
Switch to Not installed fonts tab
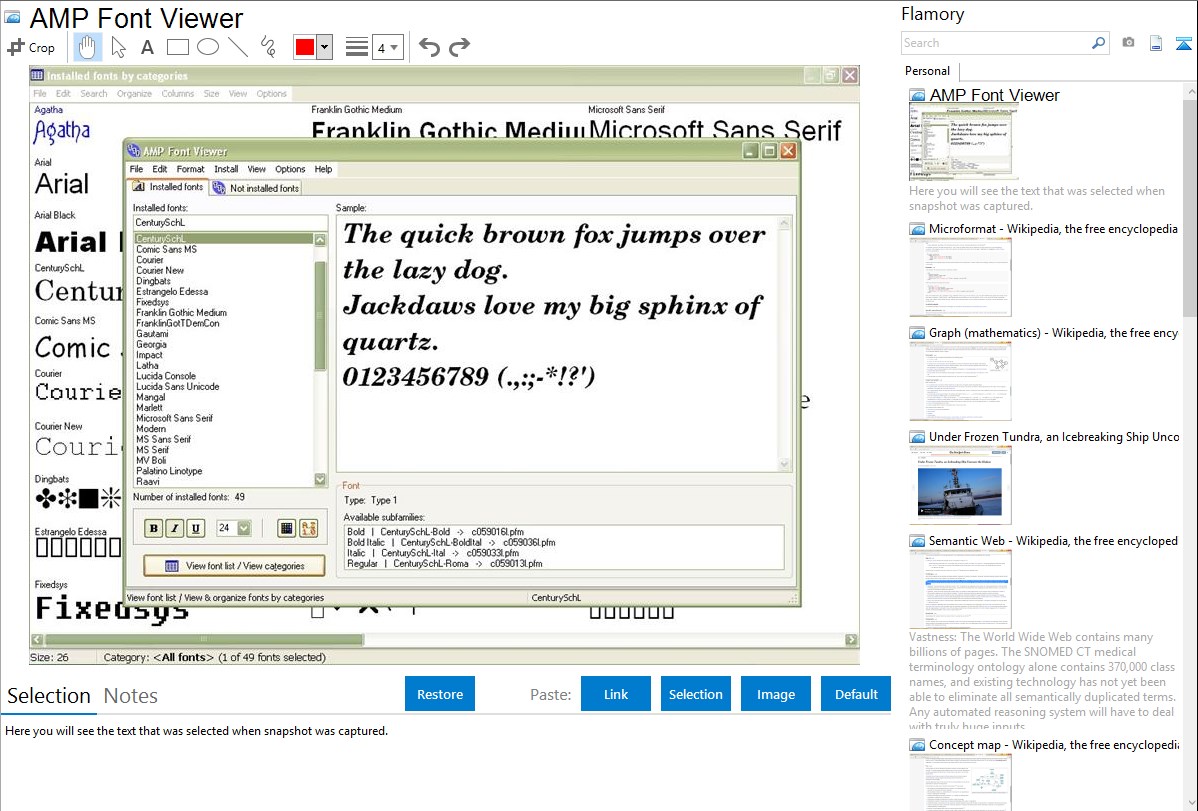tap(257, 188)
